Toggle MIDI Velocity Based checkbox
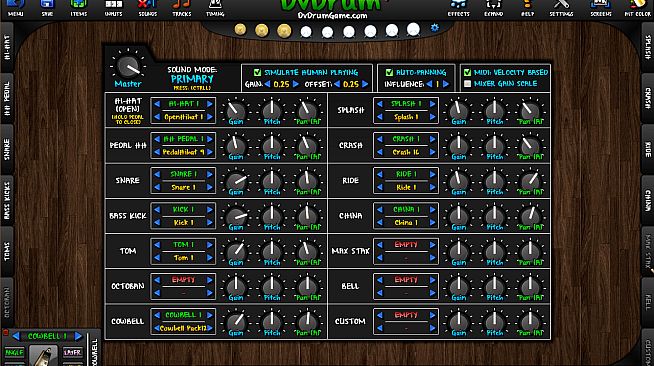The width and height of the screenshot is (654, 366). (x=467, y=73)
